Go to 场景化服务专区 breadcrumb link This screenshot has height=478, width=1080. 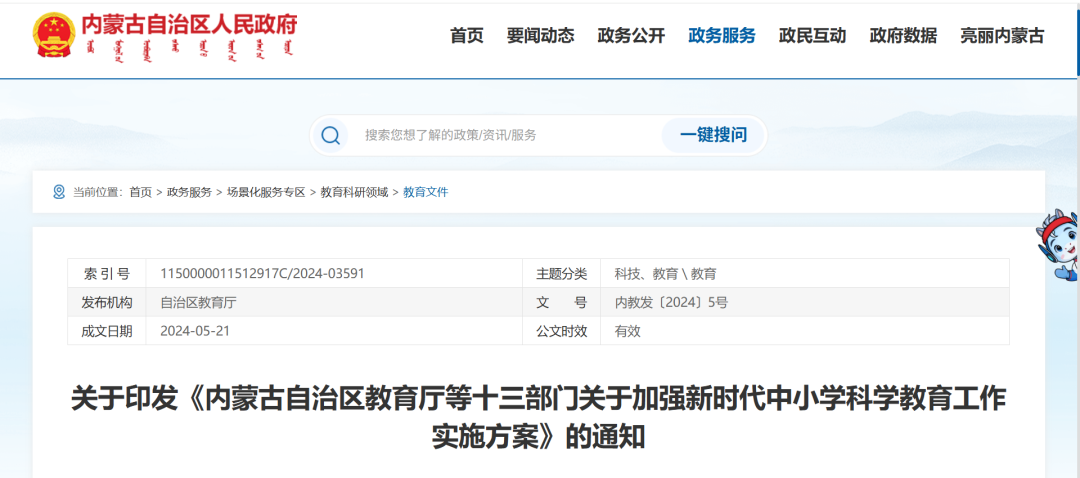tap(266, 192)
